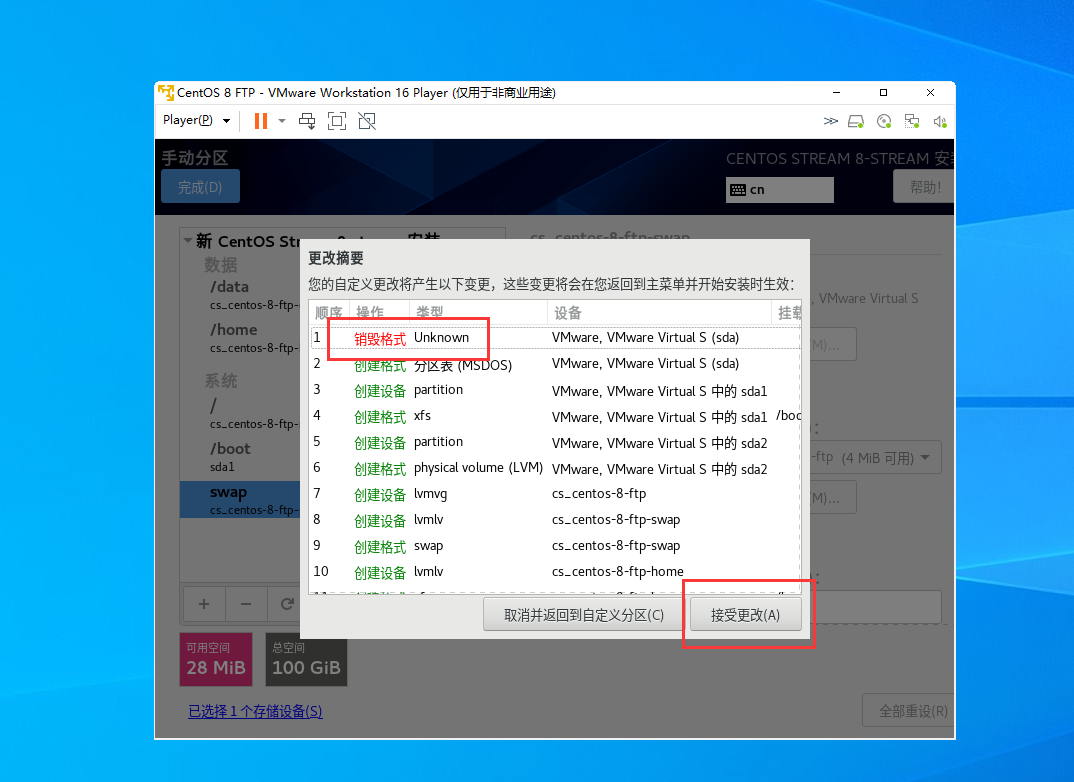Click the Device (设备) column header
Screen dimensions: 1074x782
coord(659,313)
